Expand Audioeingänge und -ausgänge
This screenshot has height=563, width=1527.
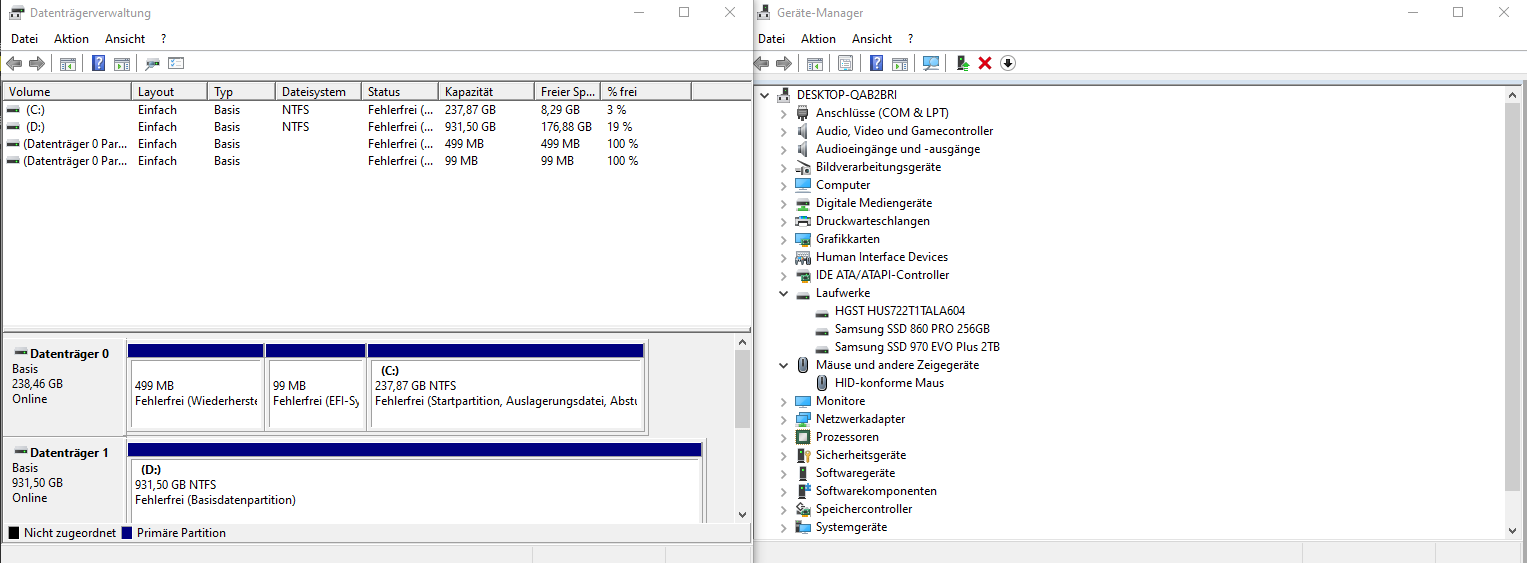(x=784, y=149)
